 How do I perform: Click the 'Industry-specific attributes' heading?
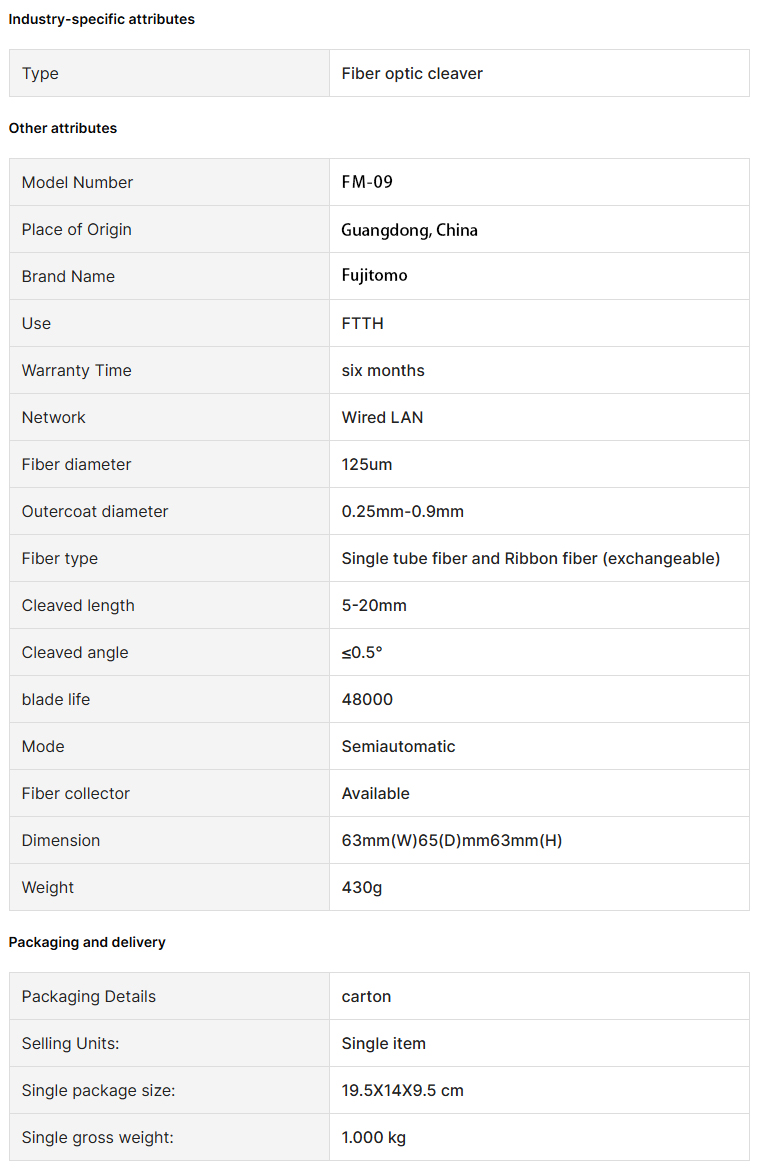pos(101,19)
